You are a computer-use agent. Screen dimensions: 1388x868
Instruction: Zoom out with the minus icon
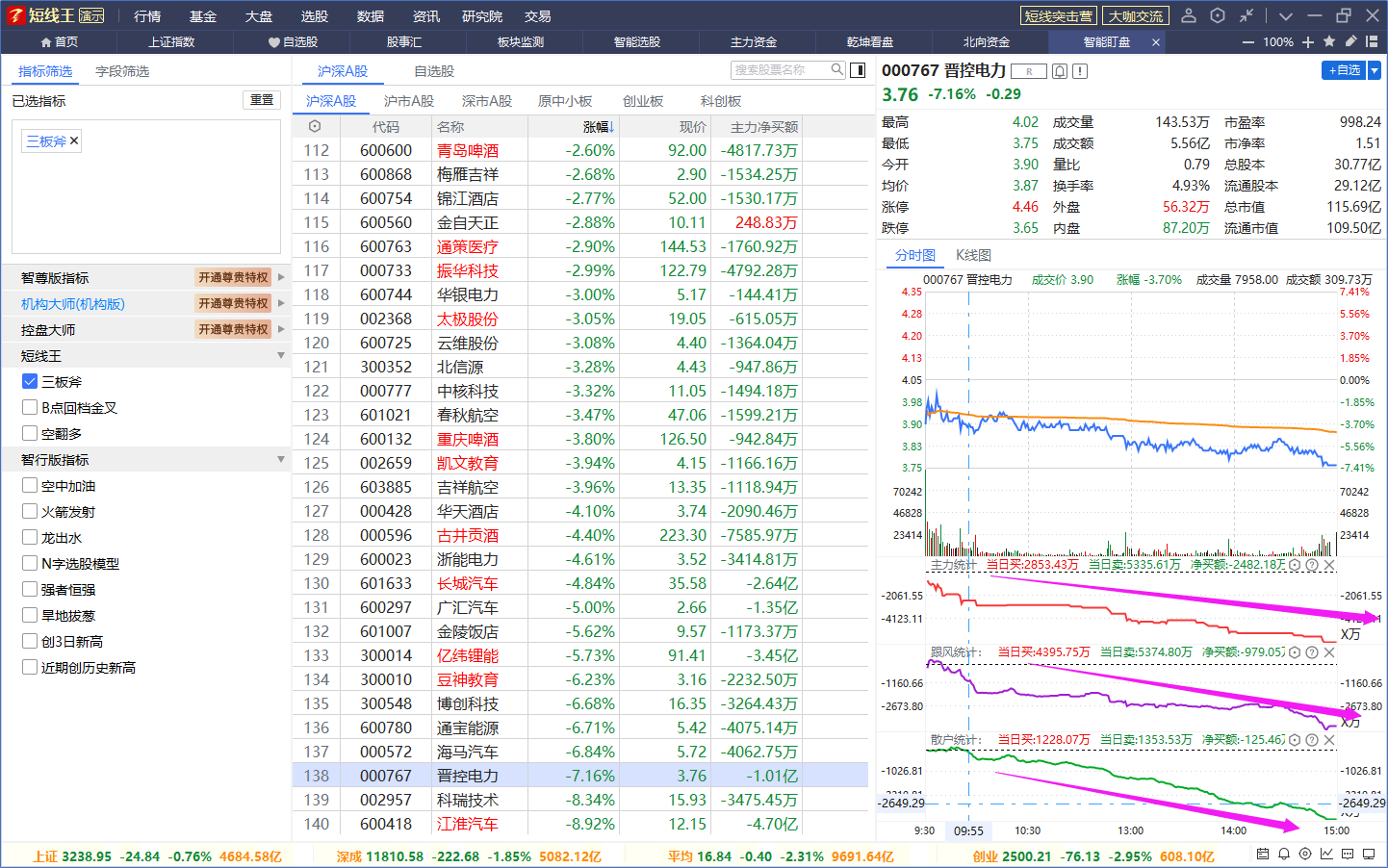point(1248,42)
